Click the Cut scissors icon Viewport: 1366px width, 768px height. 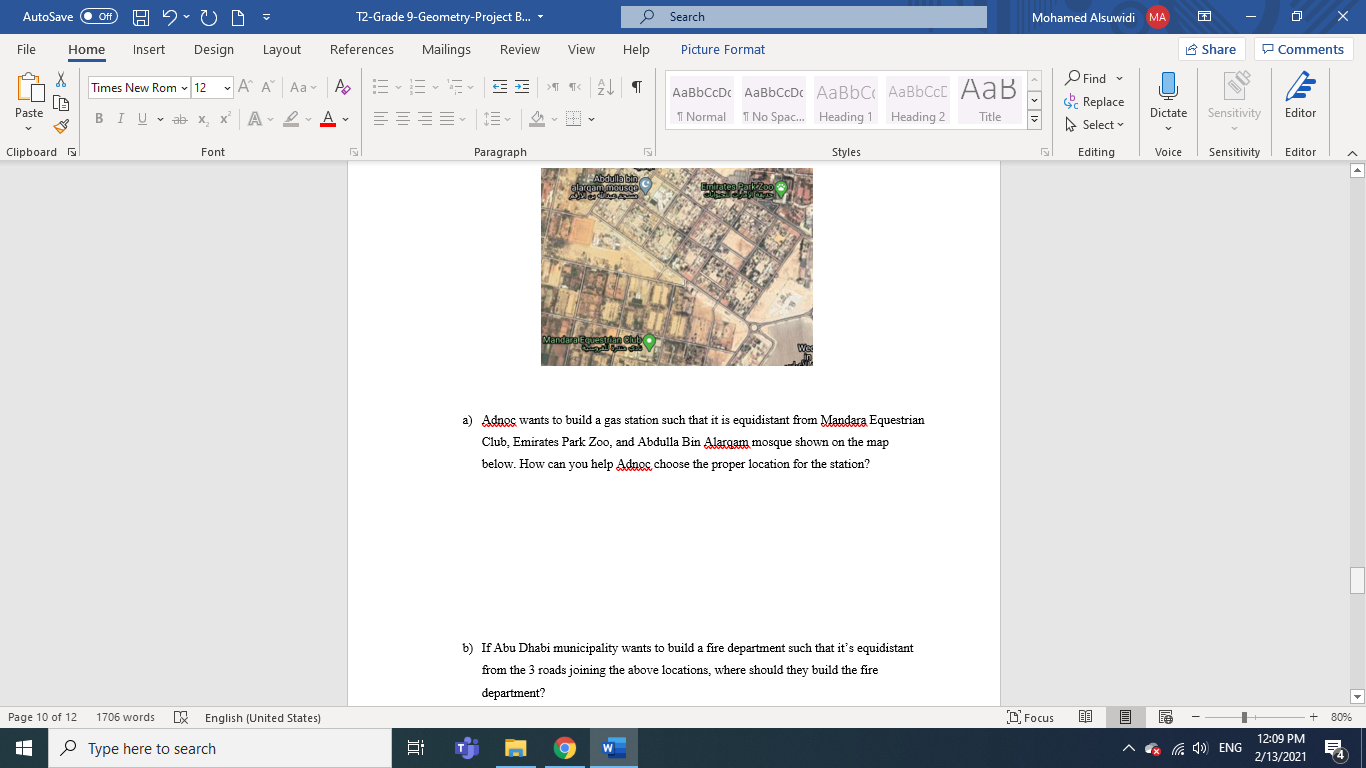point(61,80)
